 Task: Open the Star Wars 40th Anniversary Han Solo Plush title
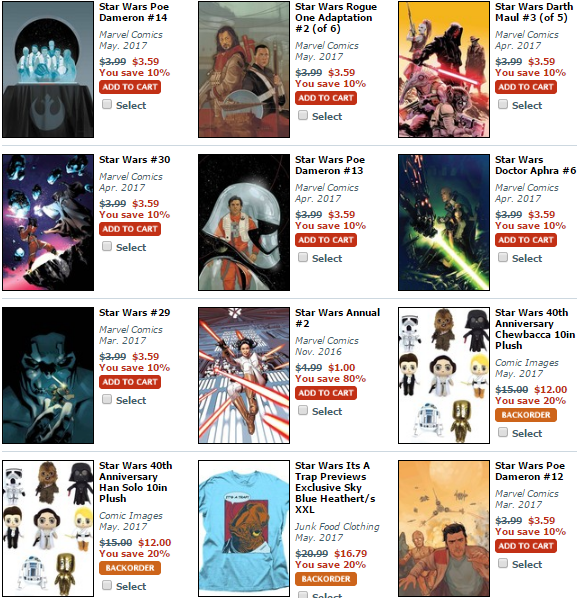(135, 482)
